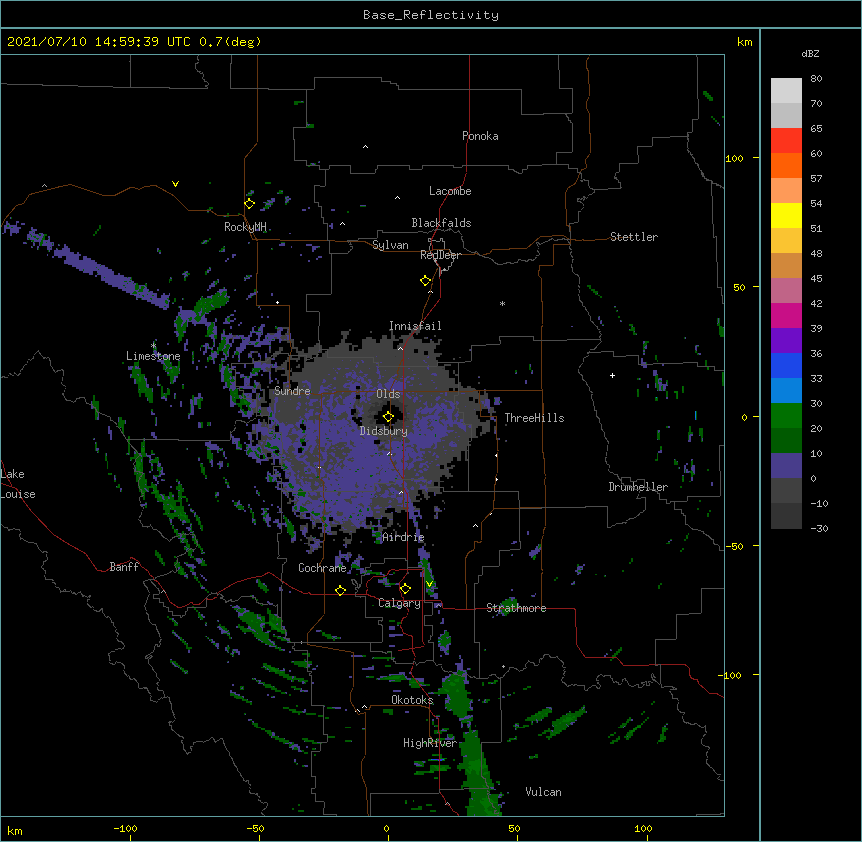Screen dimensions: 862x842
Task: Click the km unit label at top right
Action: click(744, 42)
